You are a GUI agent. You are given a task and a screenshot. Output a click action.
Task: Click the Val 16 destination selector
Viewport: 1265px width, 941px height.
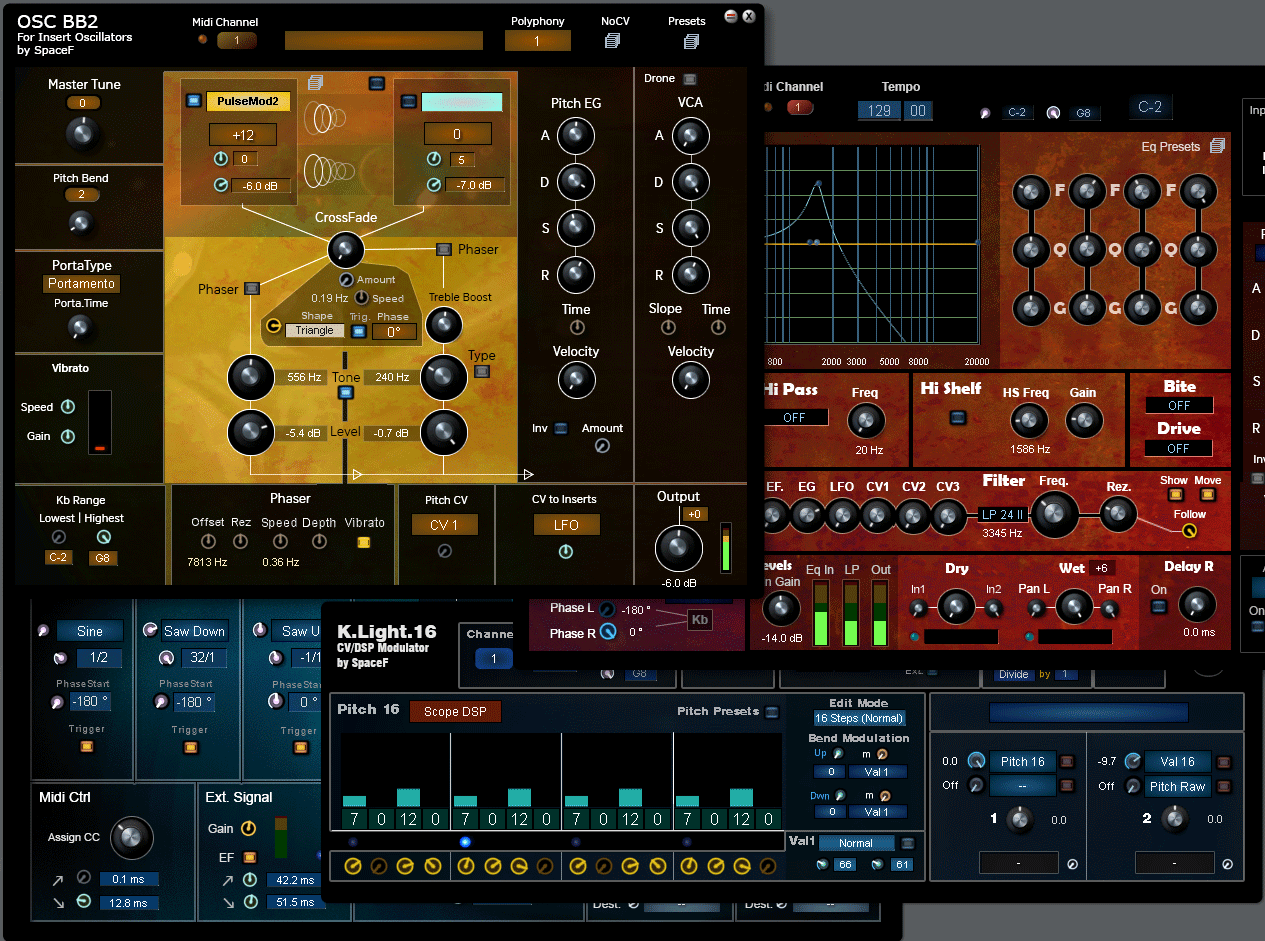tap(1177, 761)
